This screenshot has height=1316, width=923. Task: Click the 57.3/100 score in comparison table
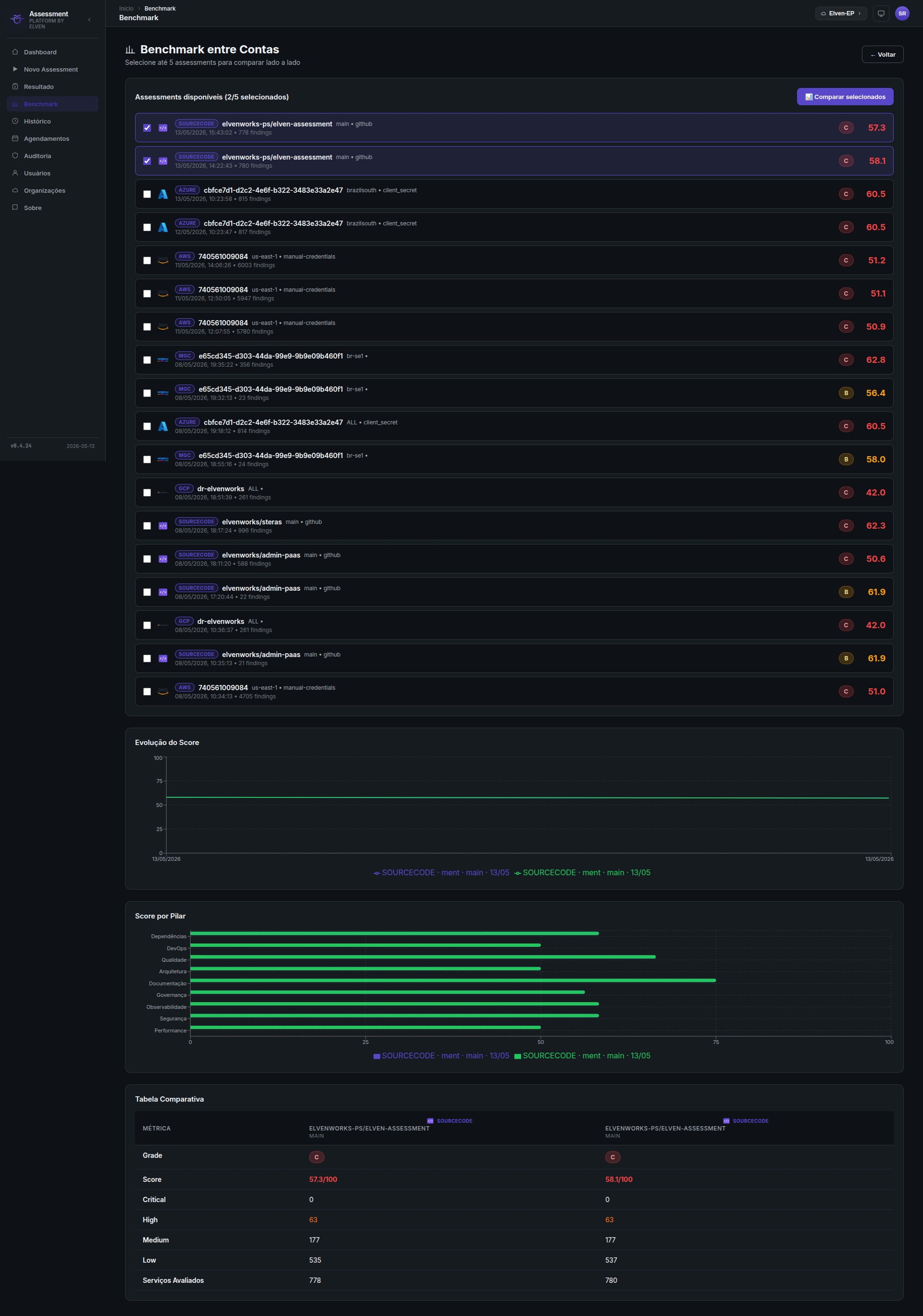323,1179
